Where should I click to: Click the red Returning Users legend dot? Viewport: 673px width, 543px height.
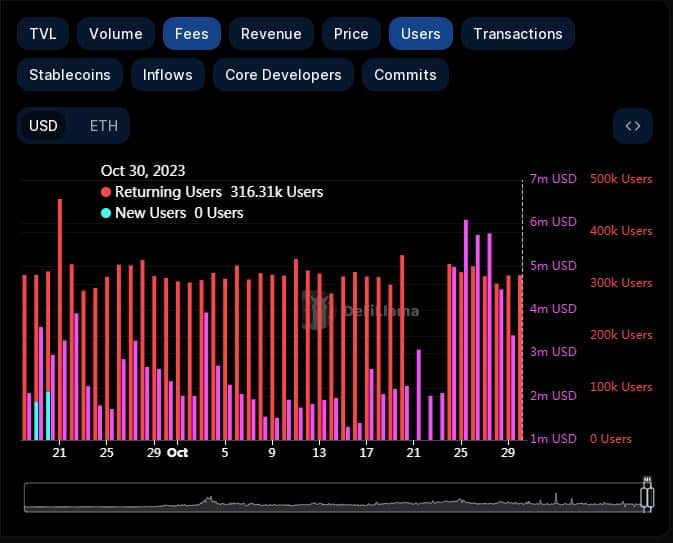[x=106, y=192]
